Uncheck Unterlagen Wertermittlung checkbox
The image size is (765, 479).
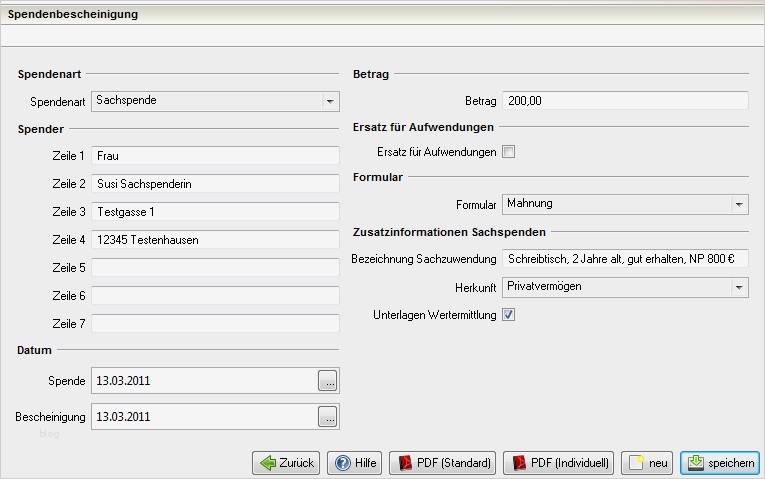(x=508, y=315)
